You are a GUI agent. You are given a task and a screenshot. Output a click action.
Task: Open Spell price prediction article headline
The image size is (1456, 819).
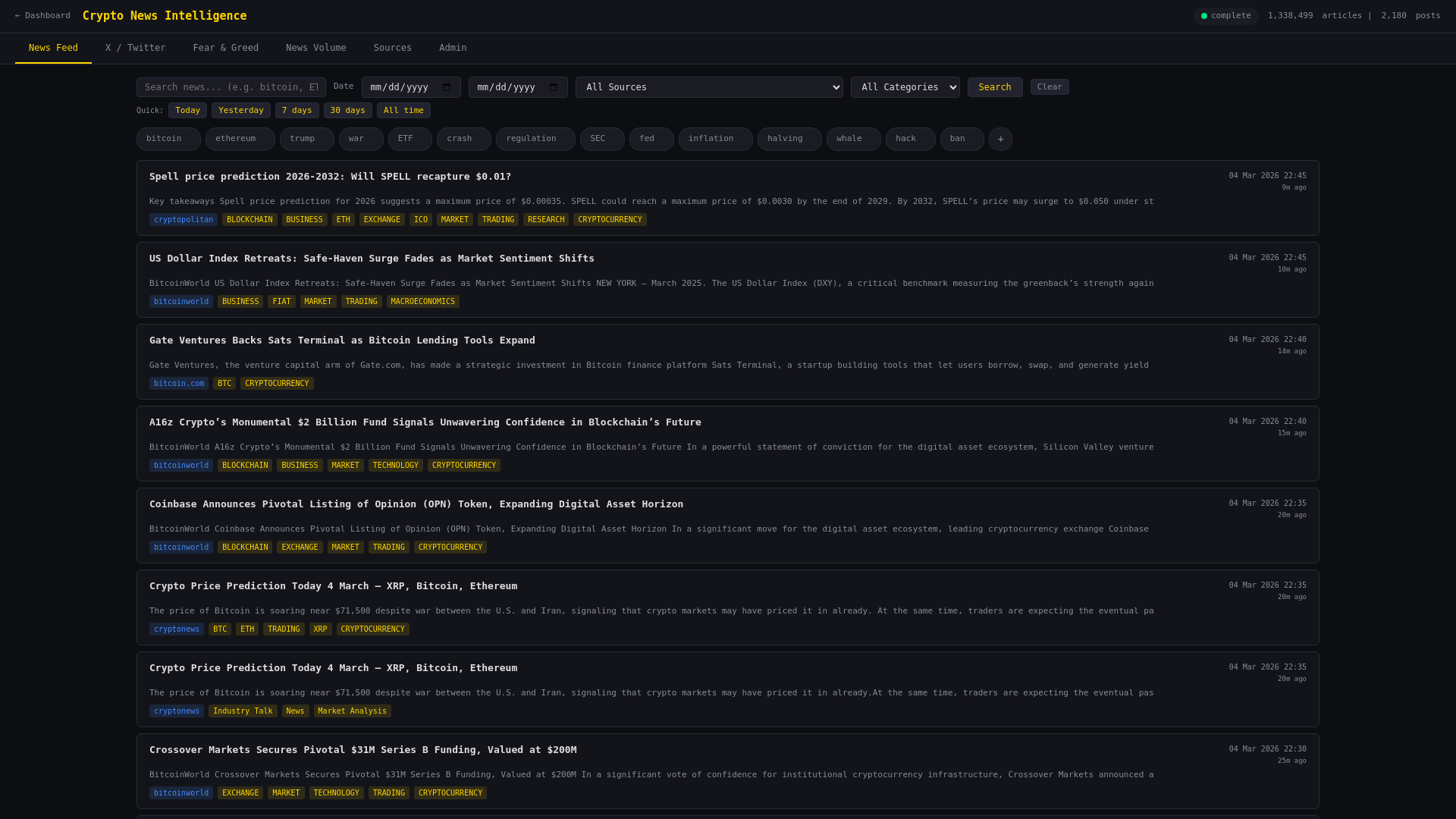(330, 177)
